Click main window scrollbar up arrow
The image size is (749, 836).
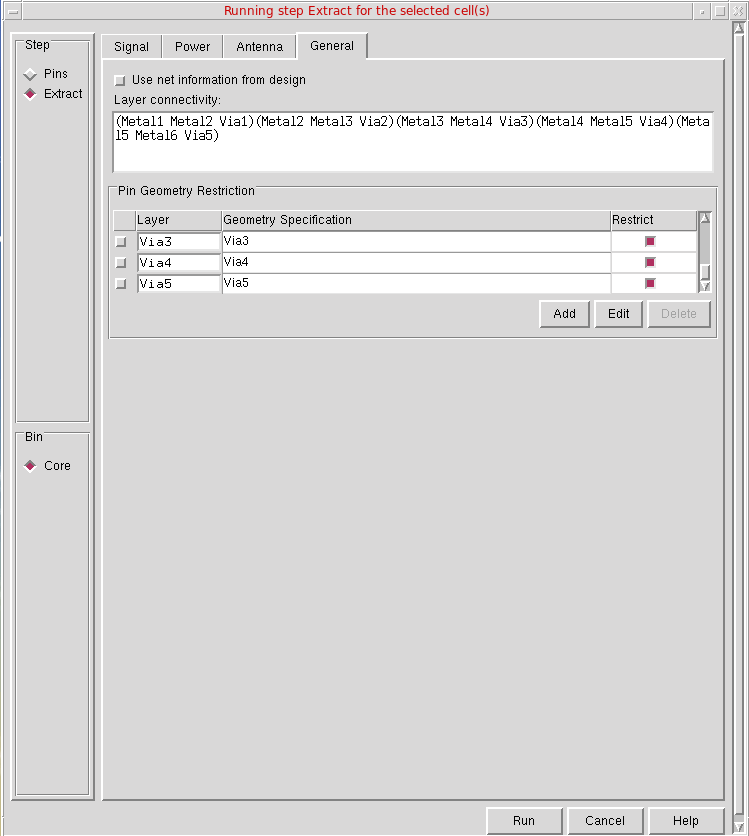pos(739,28)
